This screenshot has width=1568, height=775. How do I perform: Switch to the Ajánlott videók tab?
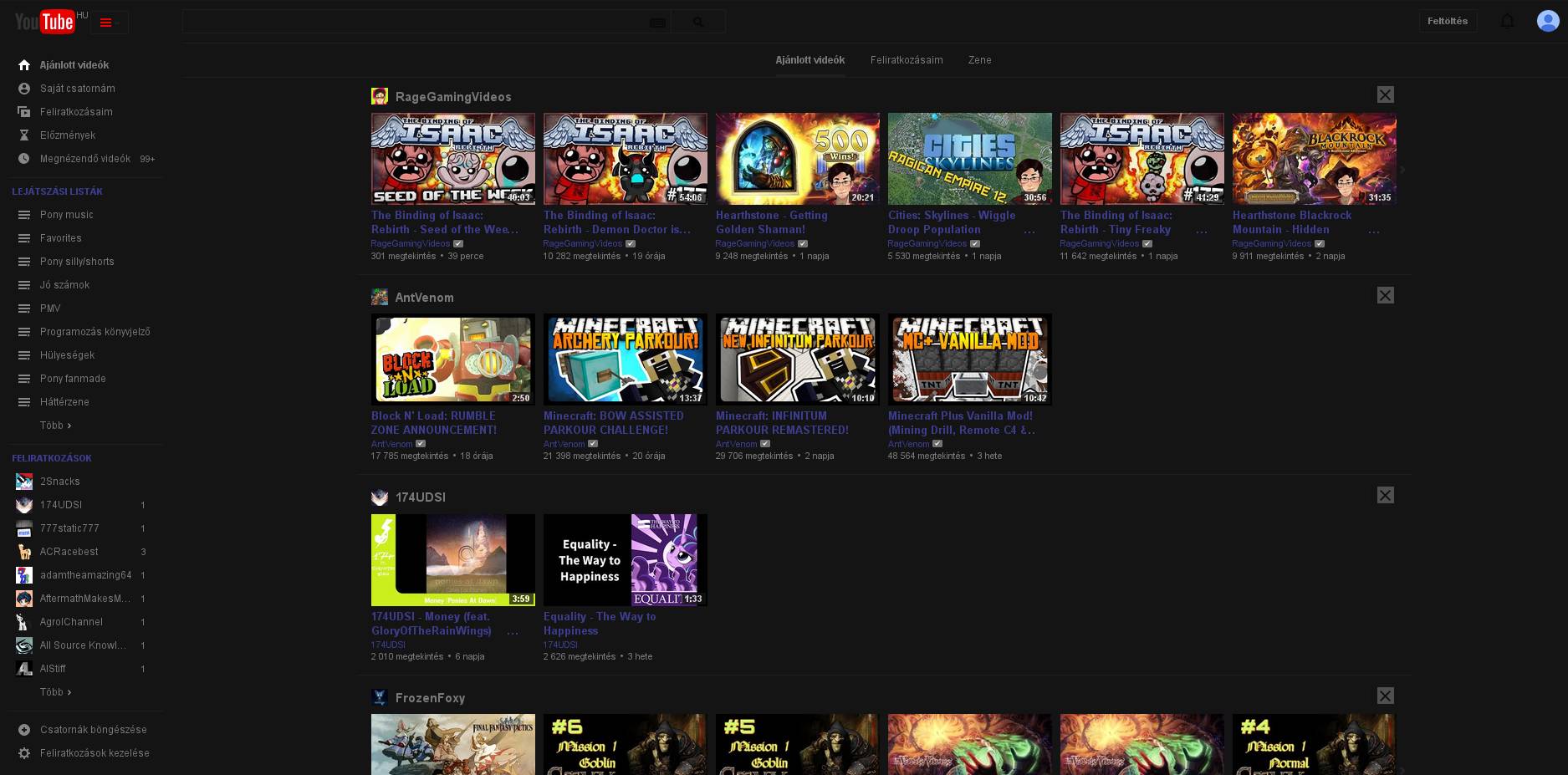pyautogui.click(x=810, y=60)
